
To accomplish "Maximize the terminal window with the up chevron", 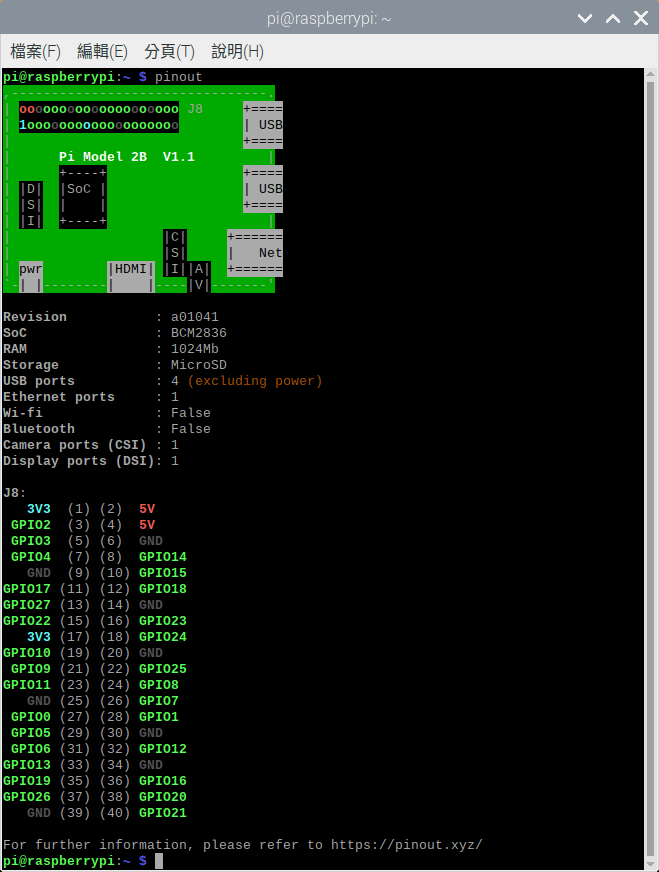I will pos(613,18).
